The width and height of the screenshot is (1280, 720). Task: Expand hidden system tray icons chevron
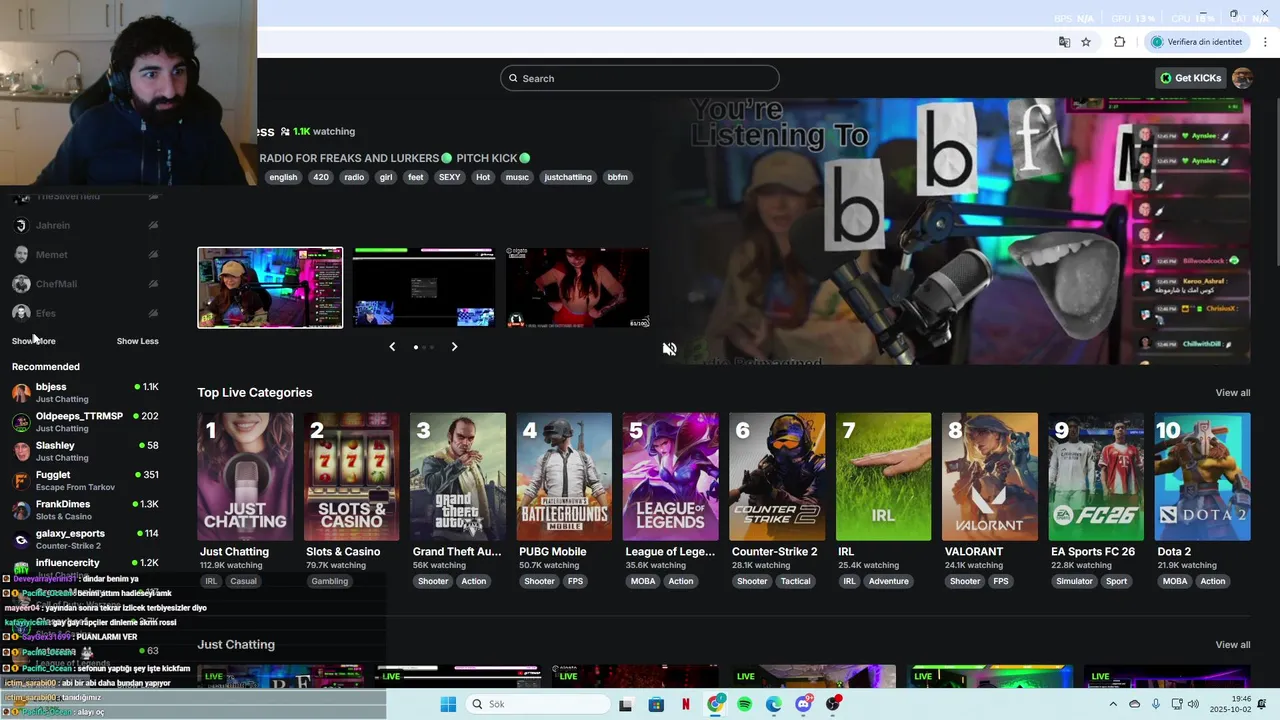click(x=1113, y=704)
